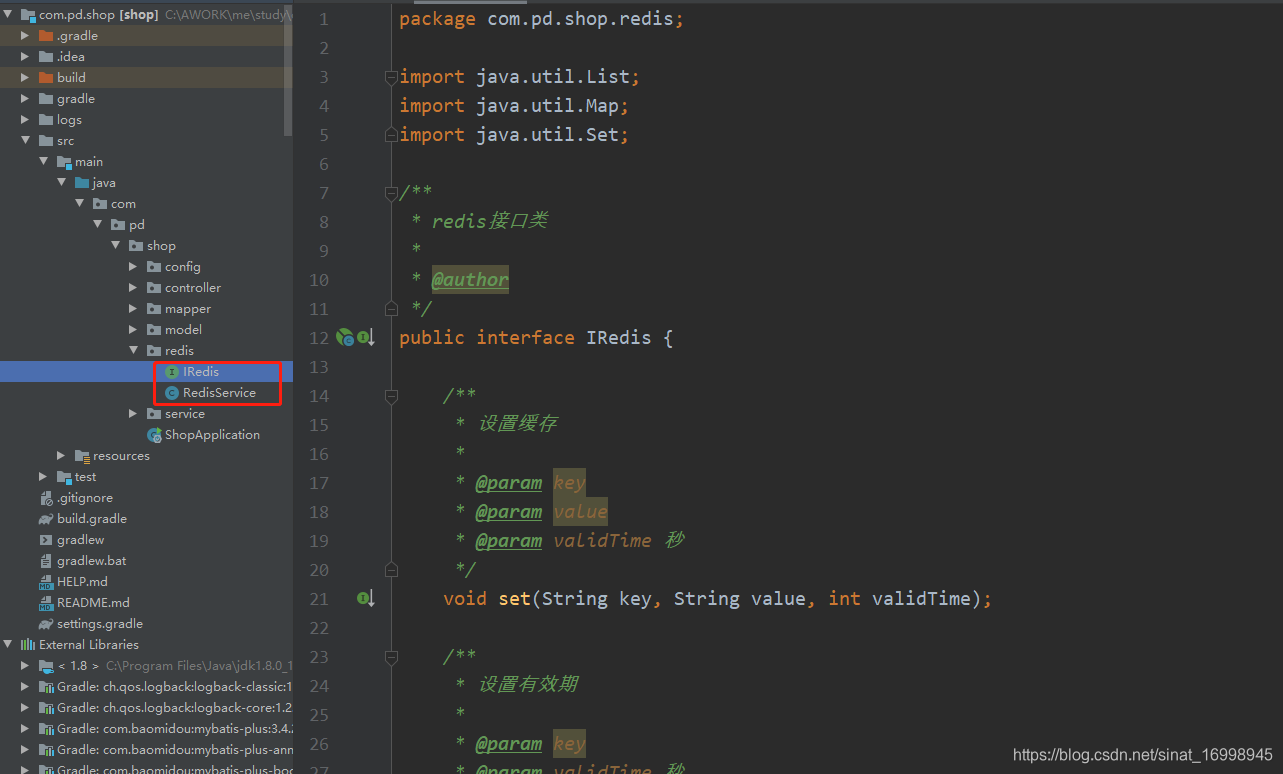
Task: Click the .gitignore file icon
Action: click(x=46, y=498)
